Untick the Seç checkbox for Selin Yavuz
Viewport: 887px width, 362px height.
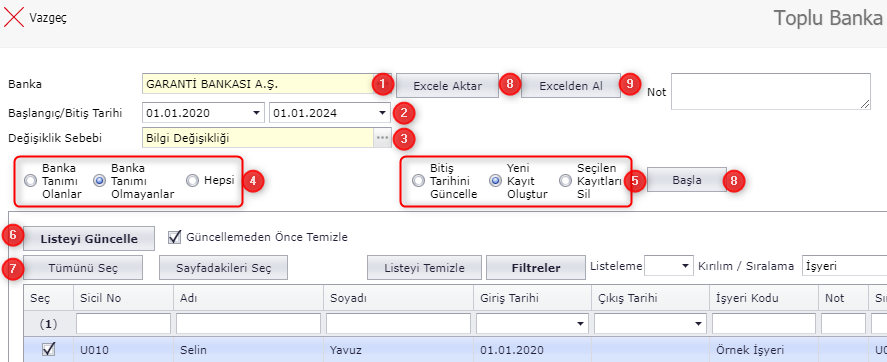pos(49,350)
